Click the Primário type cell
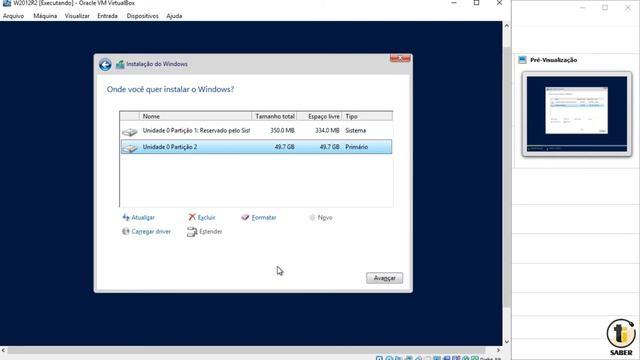This screenshot has height=360, width=640. coord(357,147)
